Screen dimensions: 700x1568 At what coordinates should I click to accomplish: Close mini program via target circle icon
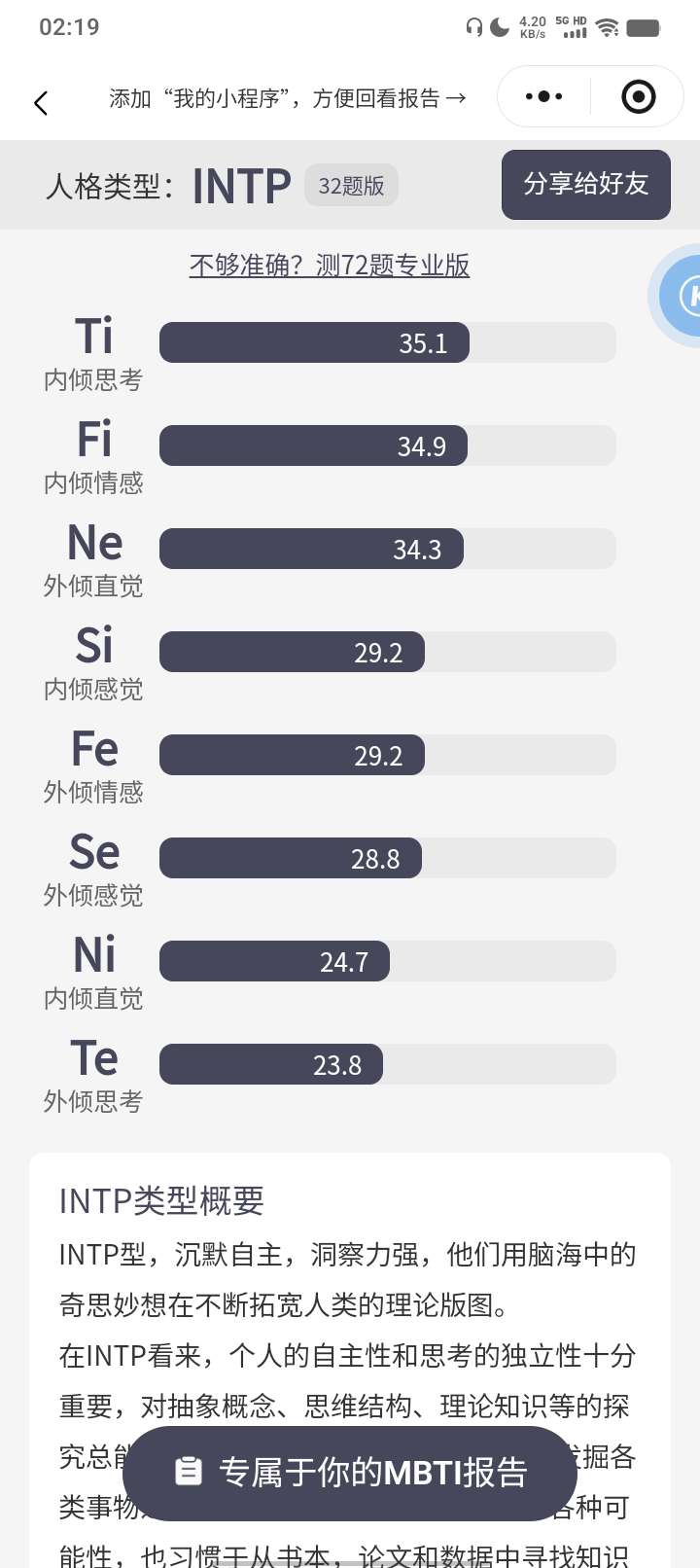tap(638, 96)
